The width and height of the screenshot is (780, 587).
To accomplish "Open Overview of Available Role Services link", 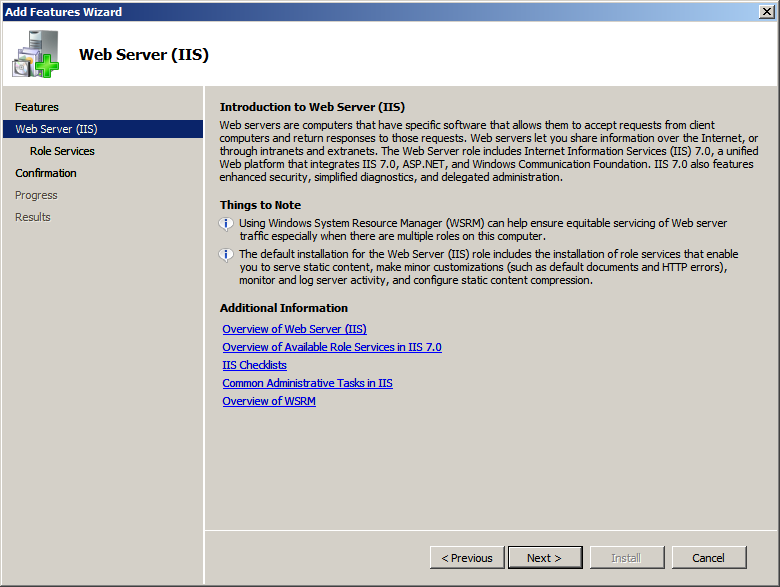I will tap(332, 347).
